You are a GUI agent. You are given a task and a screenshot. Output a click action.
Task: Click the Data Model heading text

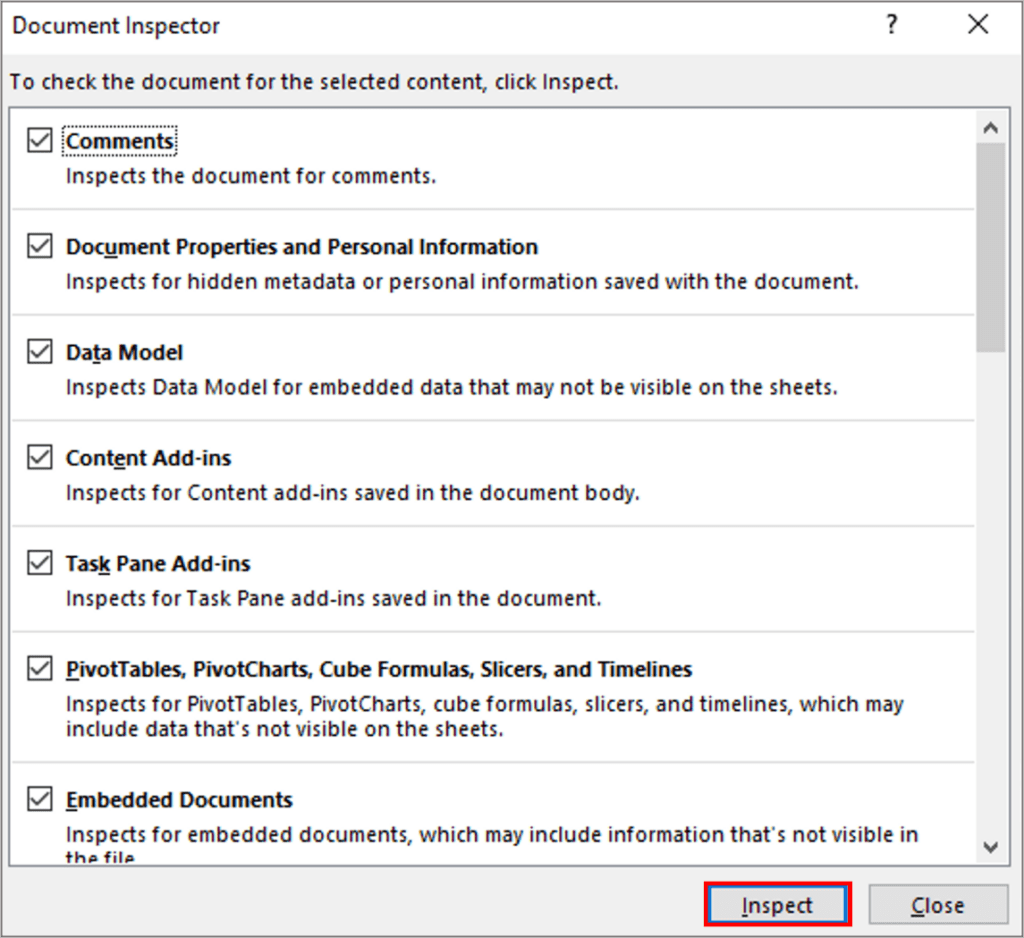124,352
